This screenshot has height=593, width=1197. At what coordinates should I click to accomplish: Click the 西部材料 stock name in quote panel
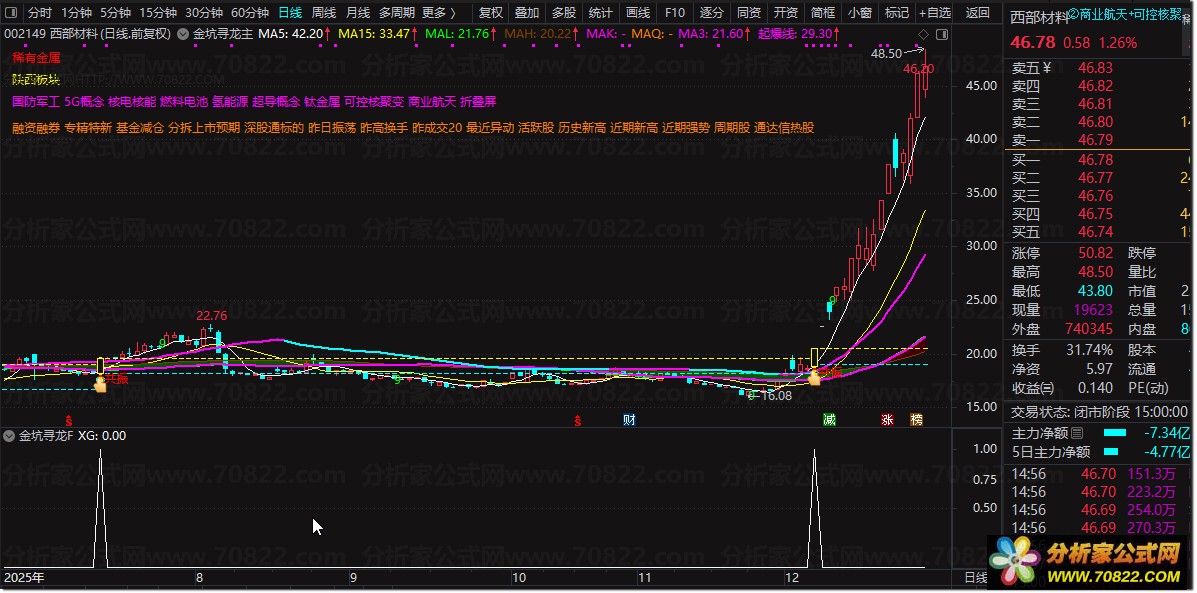pos(1040,17)
